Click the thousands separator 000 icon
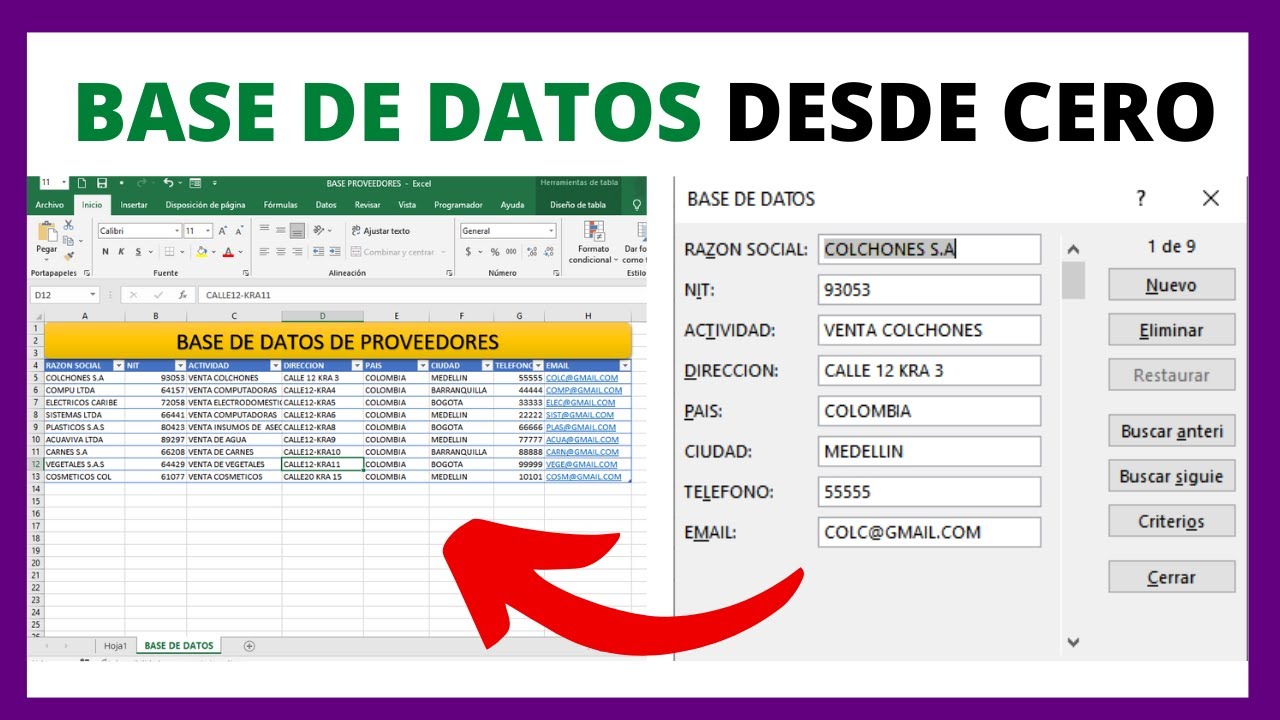Image resolution: width=1280 pixels, height=720 pixels. [x=511, y=252]
